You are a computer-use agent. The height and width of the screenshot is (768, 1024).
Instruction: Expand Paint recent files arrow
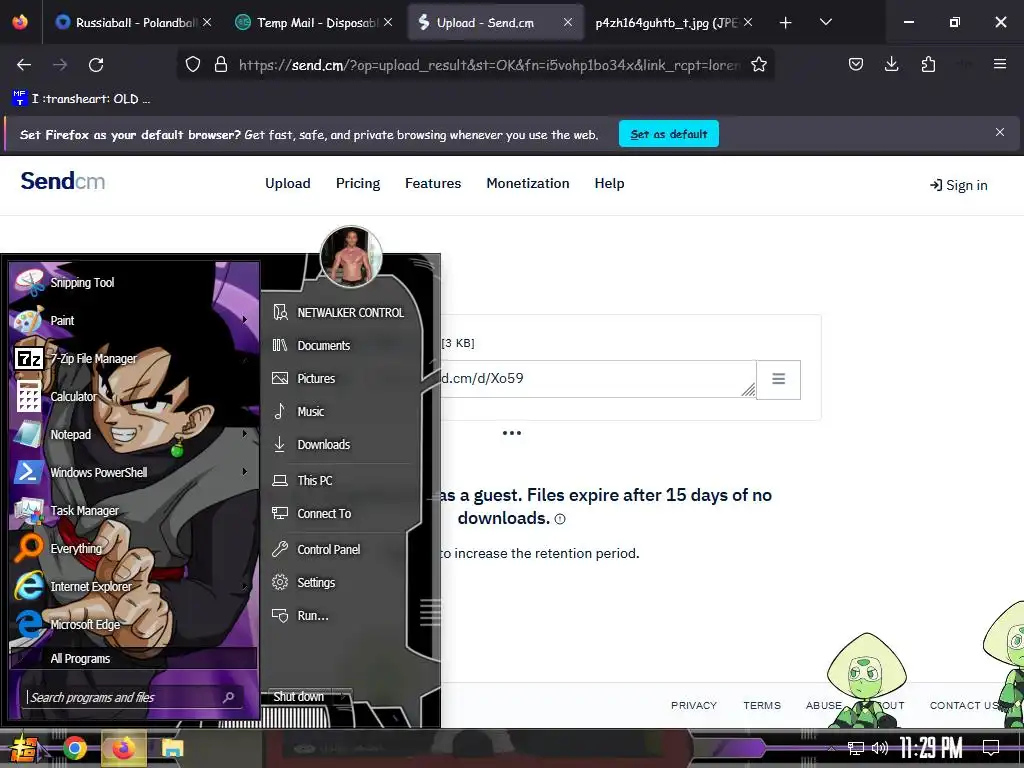pyautogui.click(x=245, y=320)
